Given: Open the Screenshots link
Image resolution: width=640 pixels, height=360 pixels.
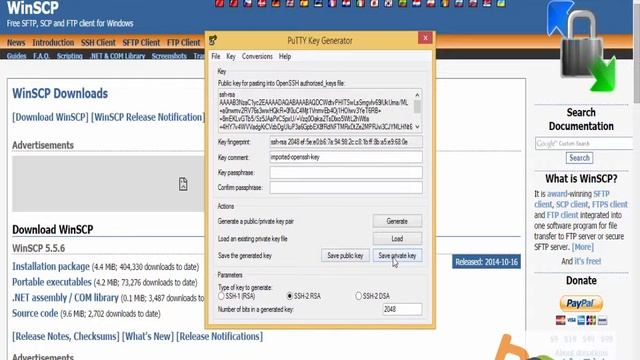Looking at the screenshot, I should 169,56.
